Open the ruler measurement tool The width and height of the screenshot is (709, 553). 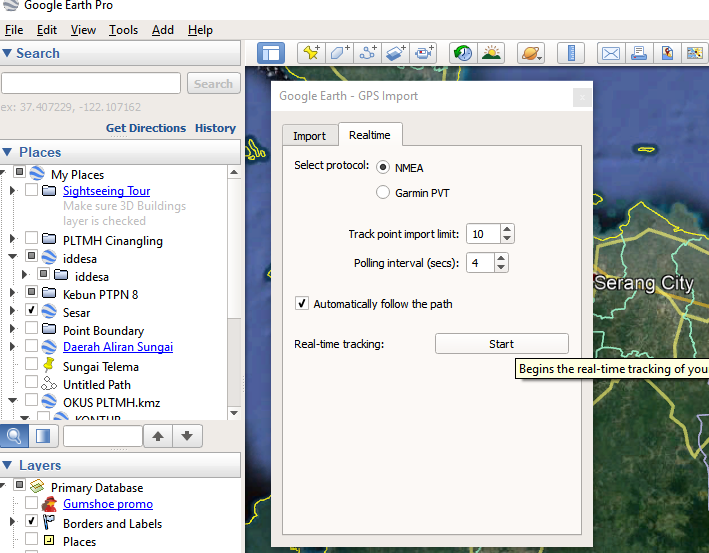tap(571, 53)
